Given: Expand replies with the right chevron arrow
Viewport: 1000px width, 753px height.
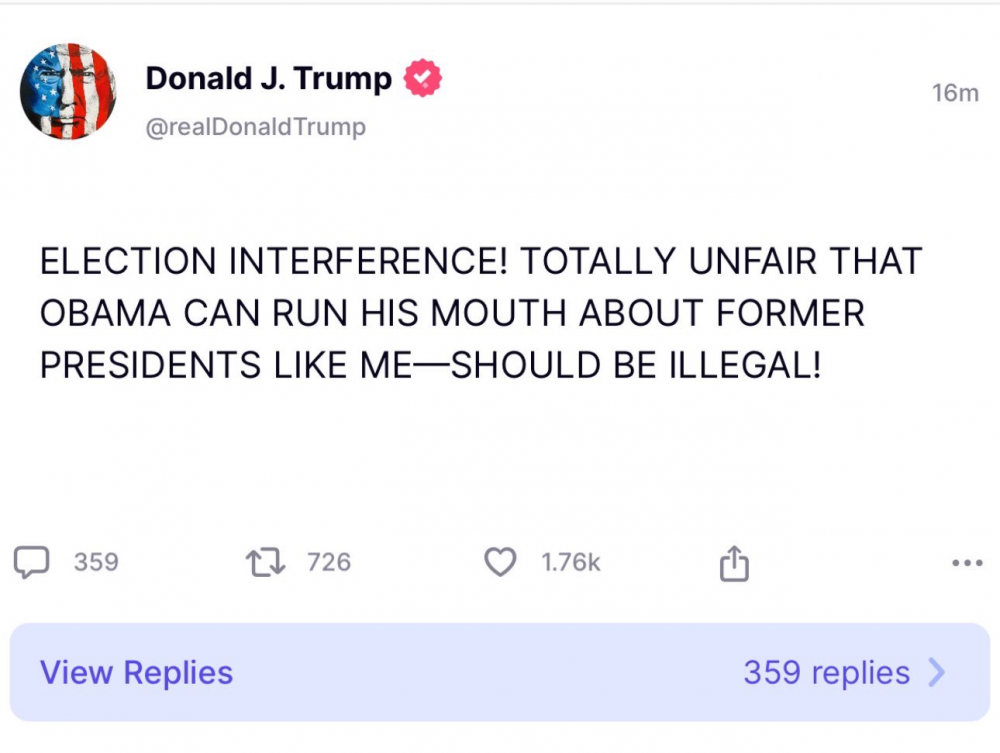Looking at the screenshot, I should coord(937,673).
